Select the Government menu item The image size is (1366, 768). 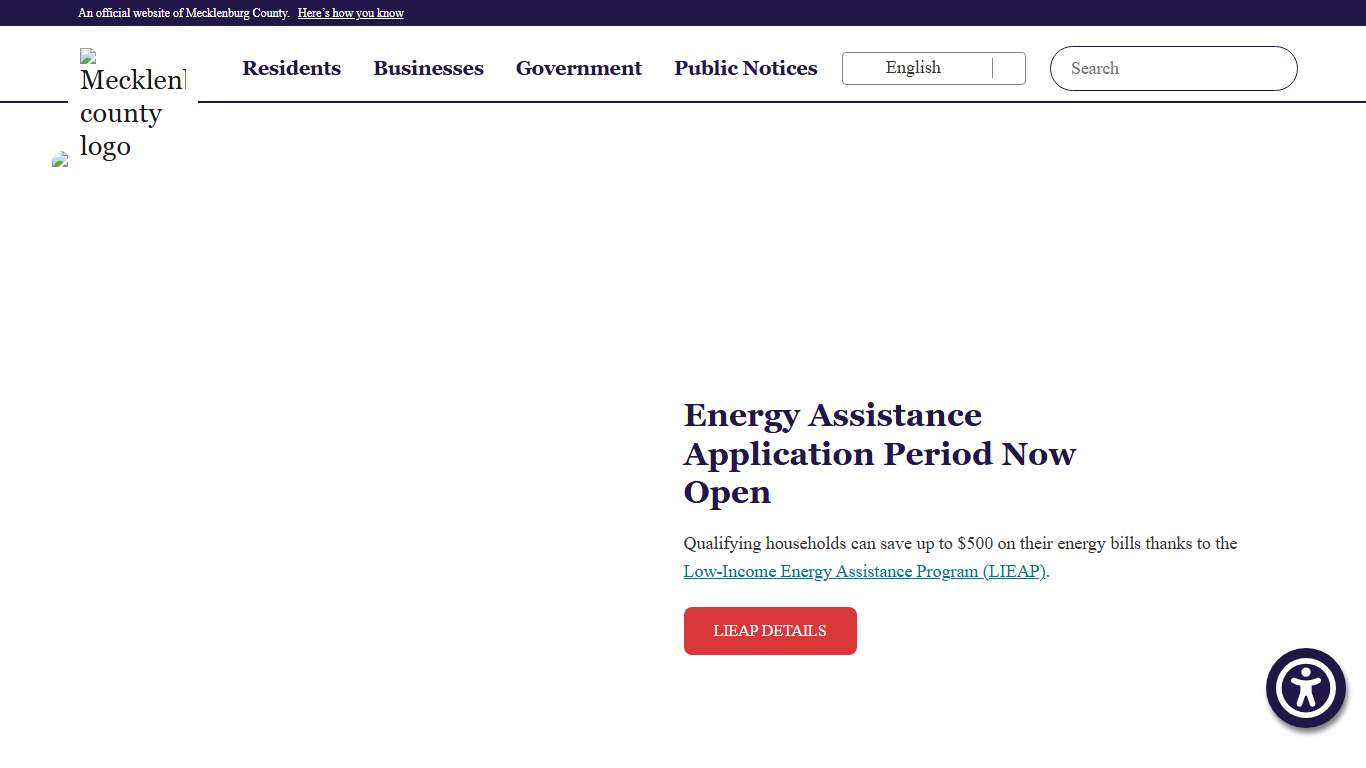(578, 68)
